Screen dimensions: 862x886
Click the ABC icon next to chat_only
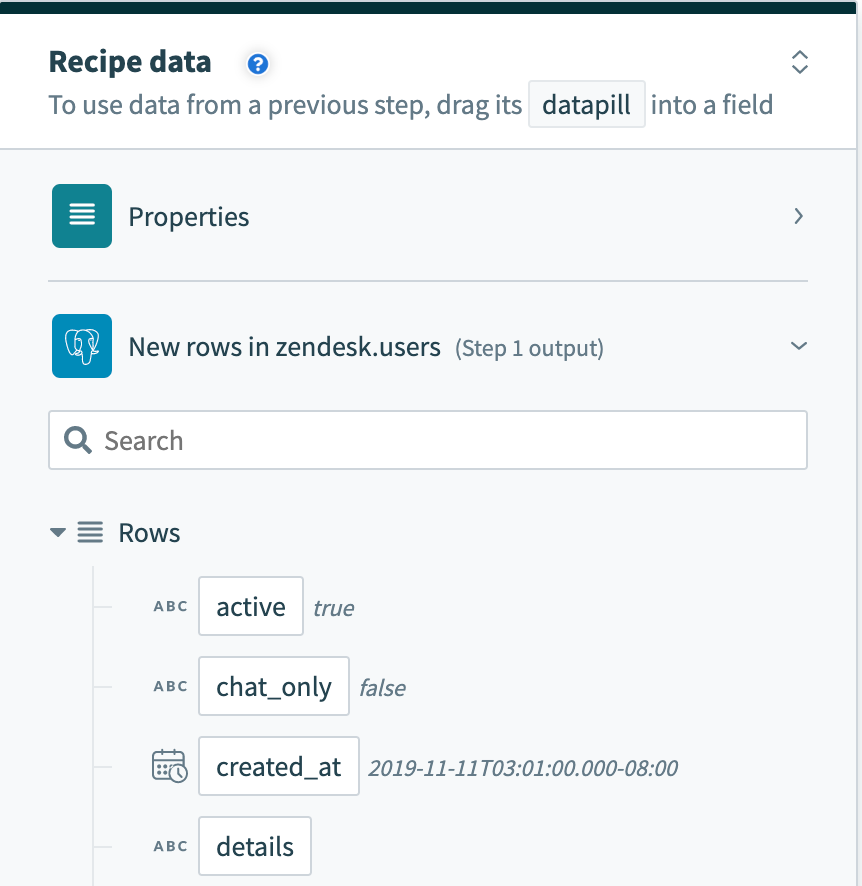coord(170,686)
